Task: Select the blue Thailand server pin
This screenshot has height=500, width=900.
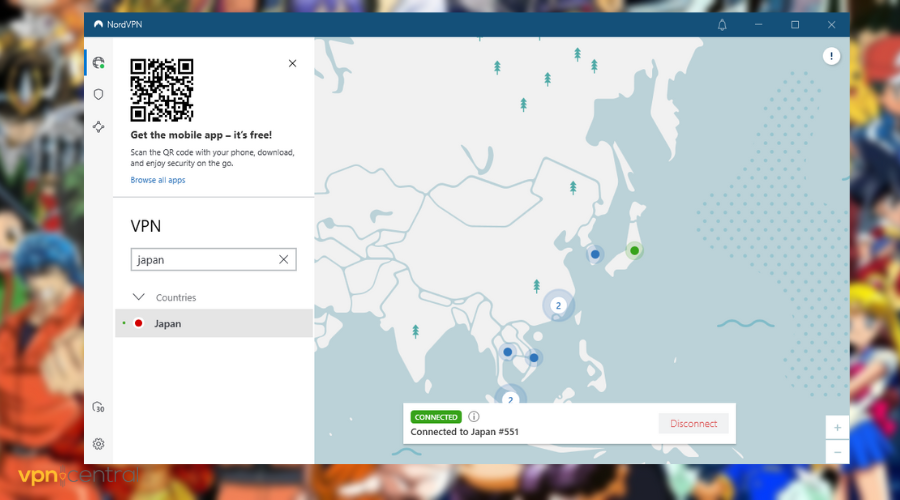Action: point(507,352)
